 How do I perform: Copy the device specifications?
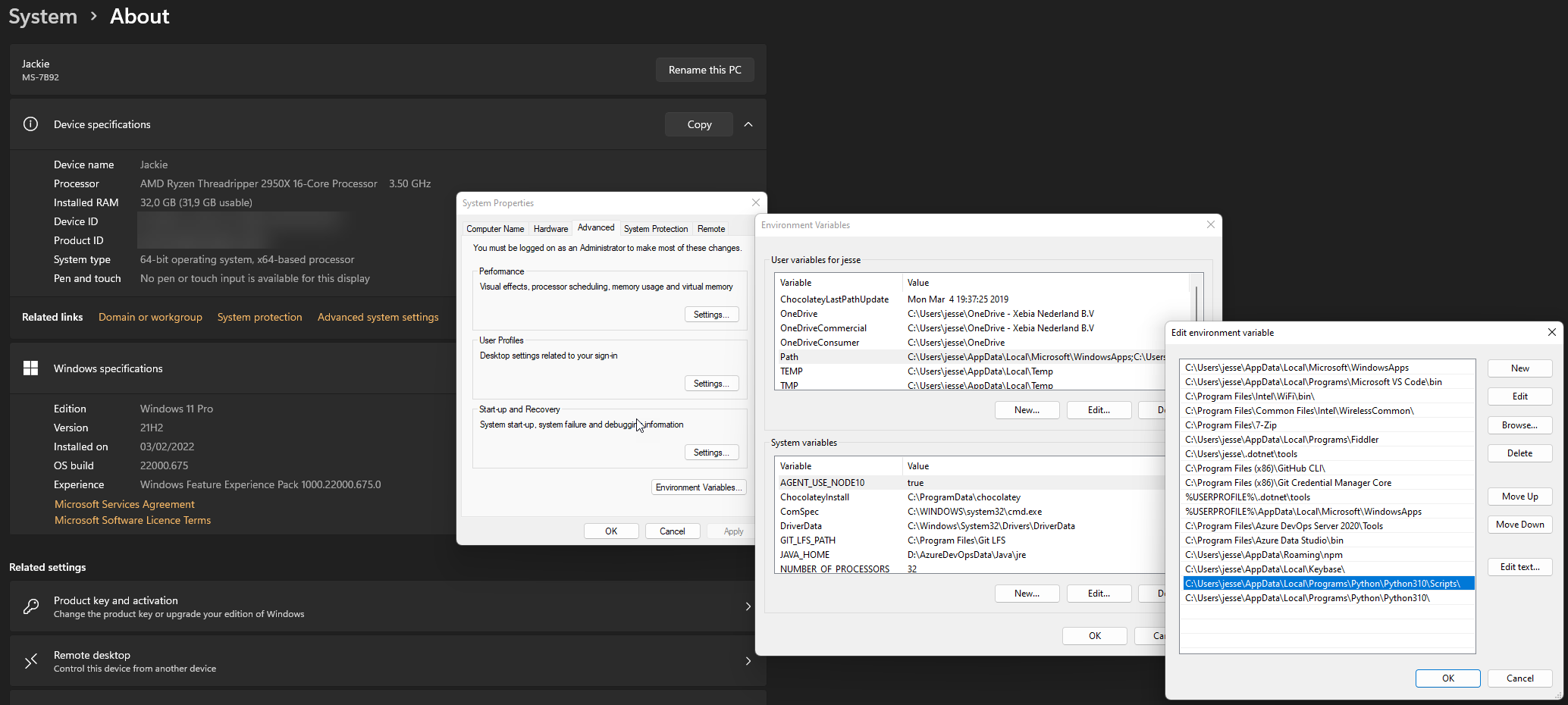[698, 124]
